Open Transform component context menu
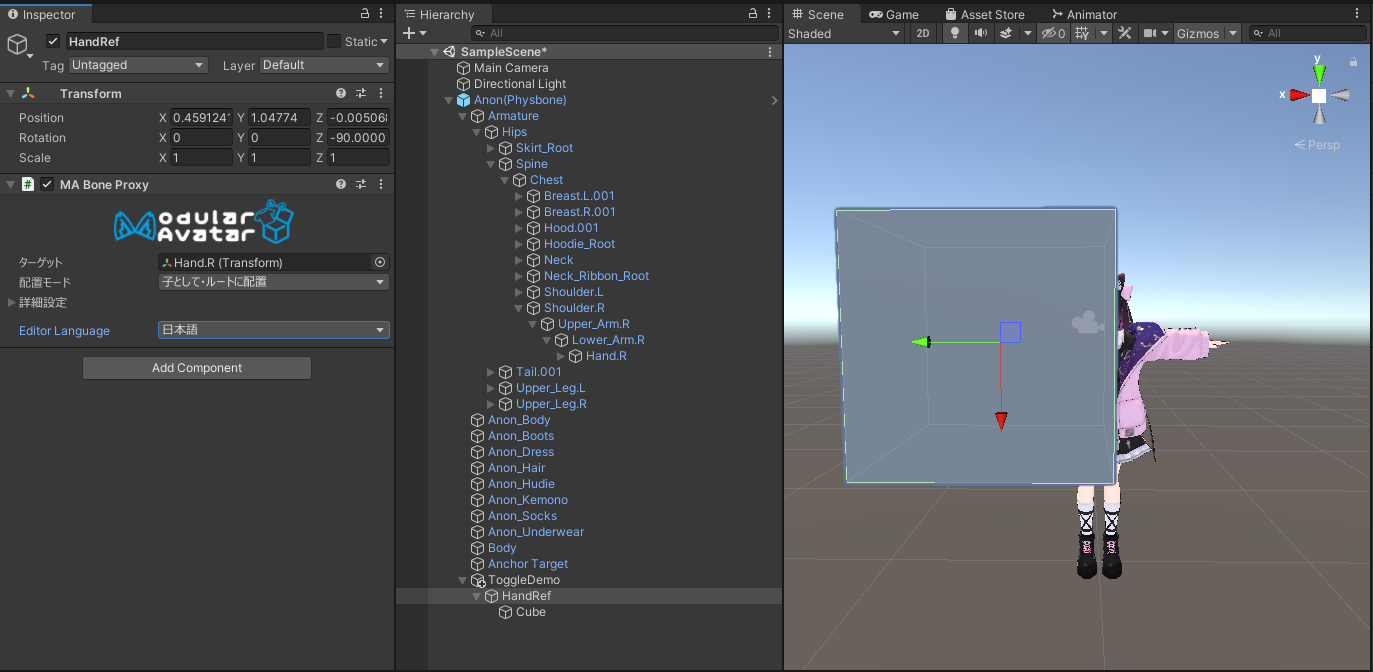This screenshot has width=1373, height=672. pos(381,93)
